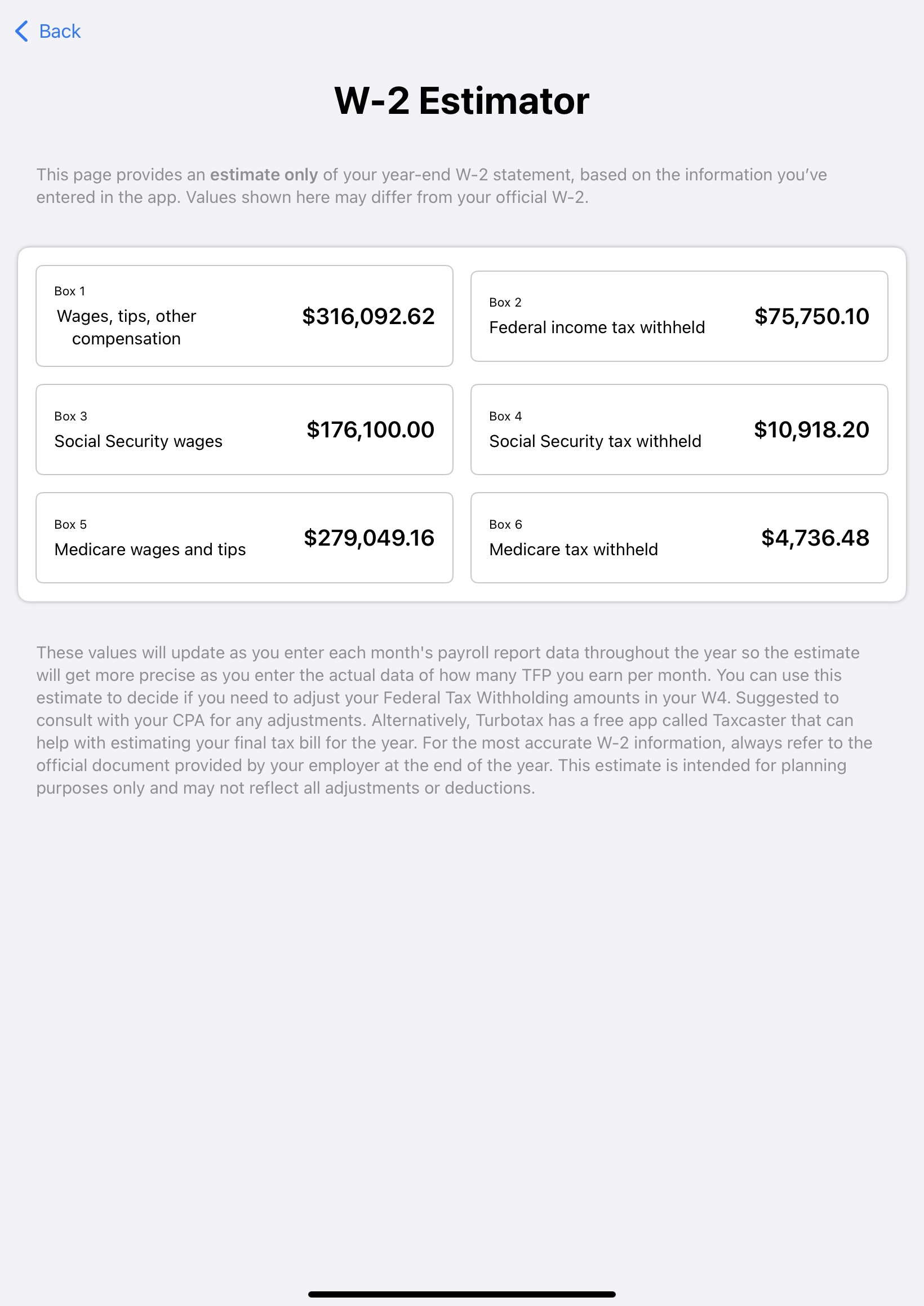This screenshot has width=924, height=1306.
Task: Select the Box 5 Medicare wages card
Action: pyautogui.click(x=245, y=537)
